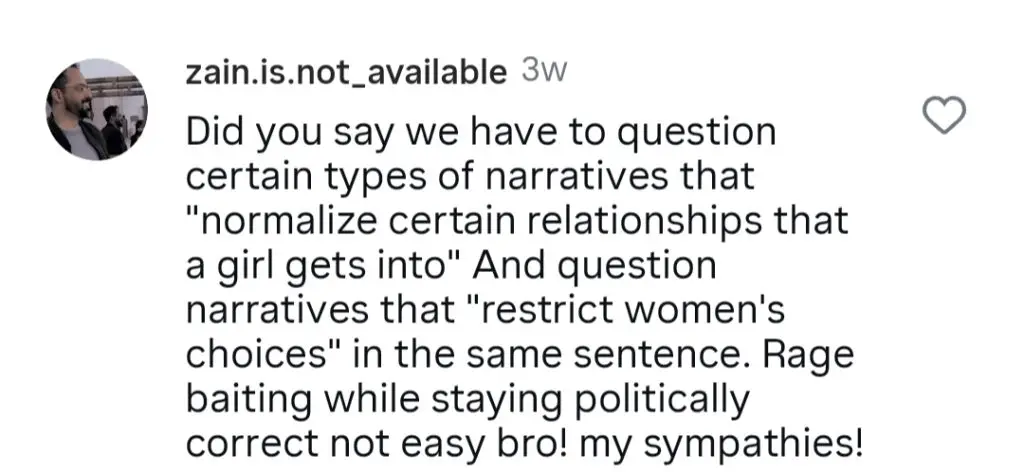Click the text "certain types of narratives that"
This screenshot has height=472, width=1024.
coord(470,176)
